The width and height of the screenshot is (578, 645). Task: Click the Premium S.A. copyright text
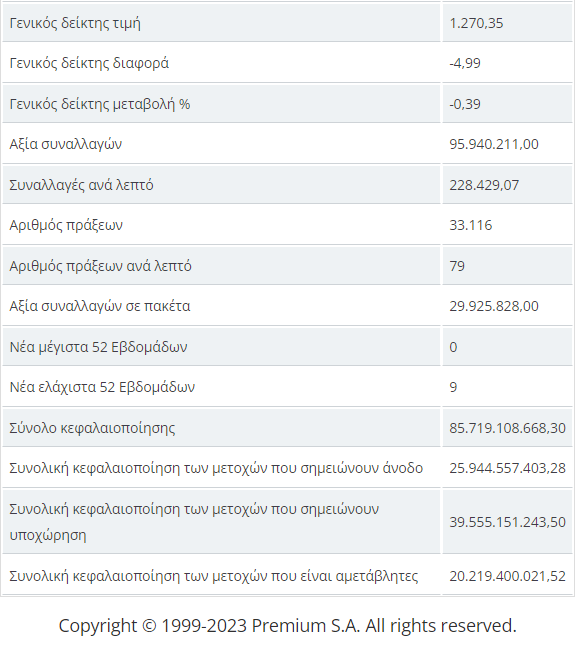click(x=288, y=626)
